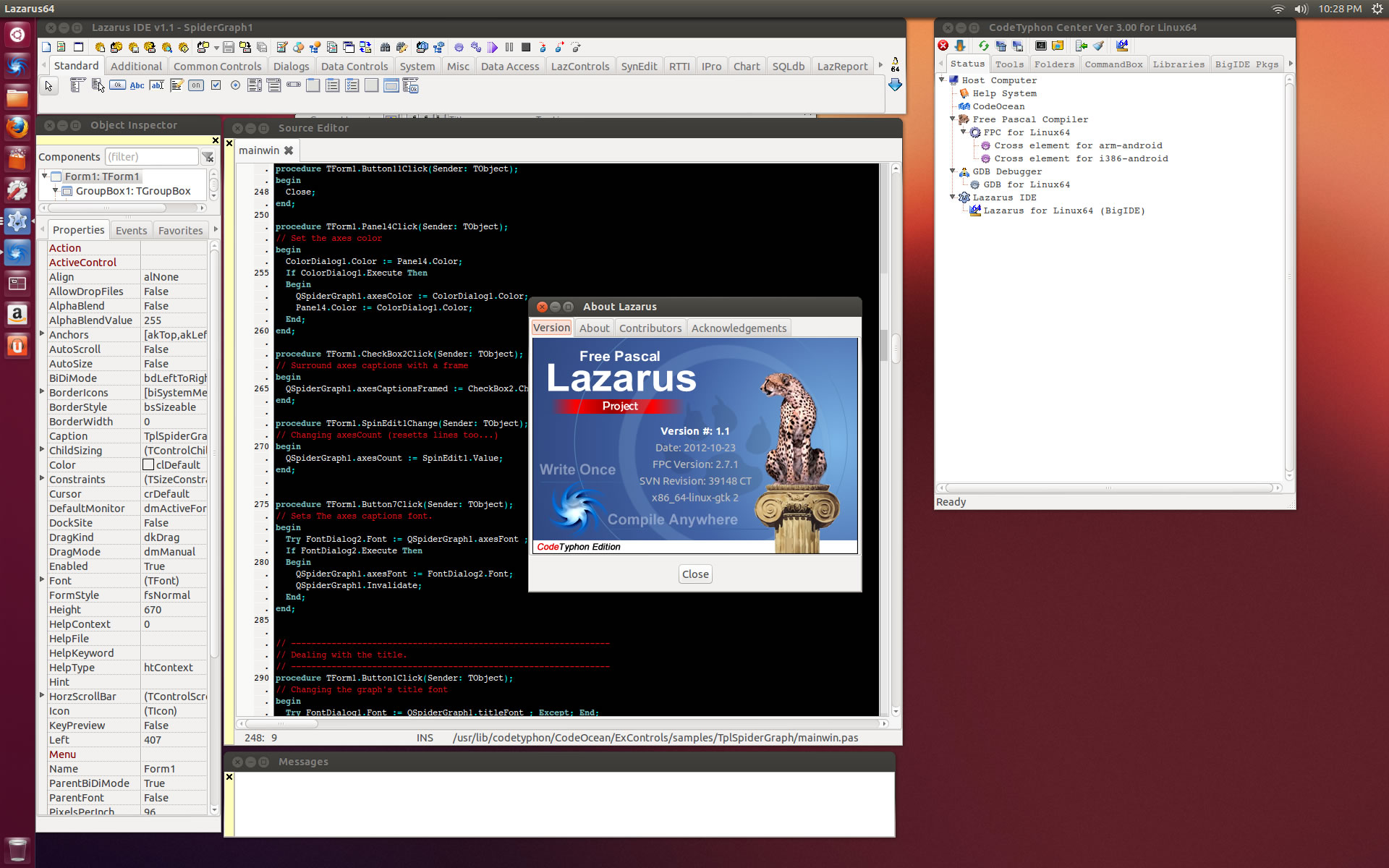
Task: Click the download arrow icon in CodeTyphon Center
Action: [x=960, y=46]
